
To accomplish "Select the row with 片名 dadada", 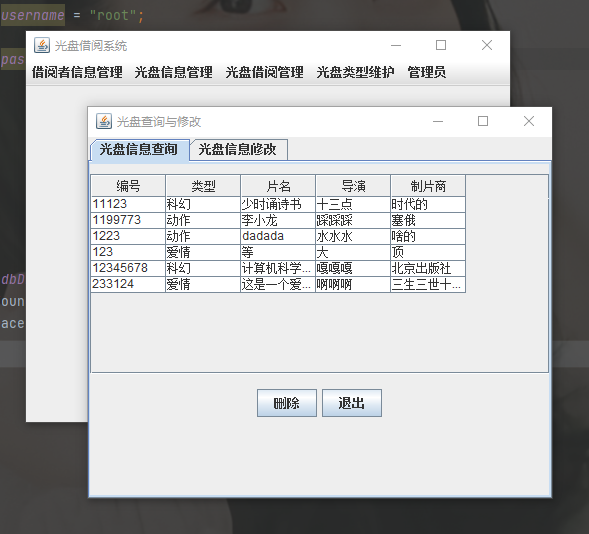I will pyautogui.click(x=278, y=236).
